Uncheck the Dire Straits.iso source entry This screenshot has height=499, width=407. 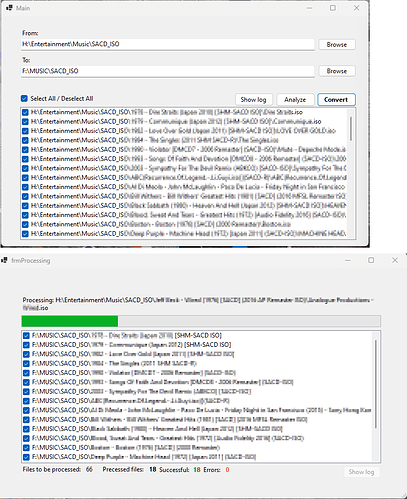(25, 112)
